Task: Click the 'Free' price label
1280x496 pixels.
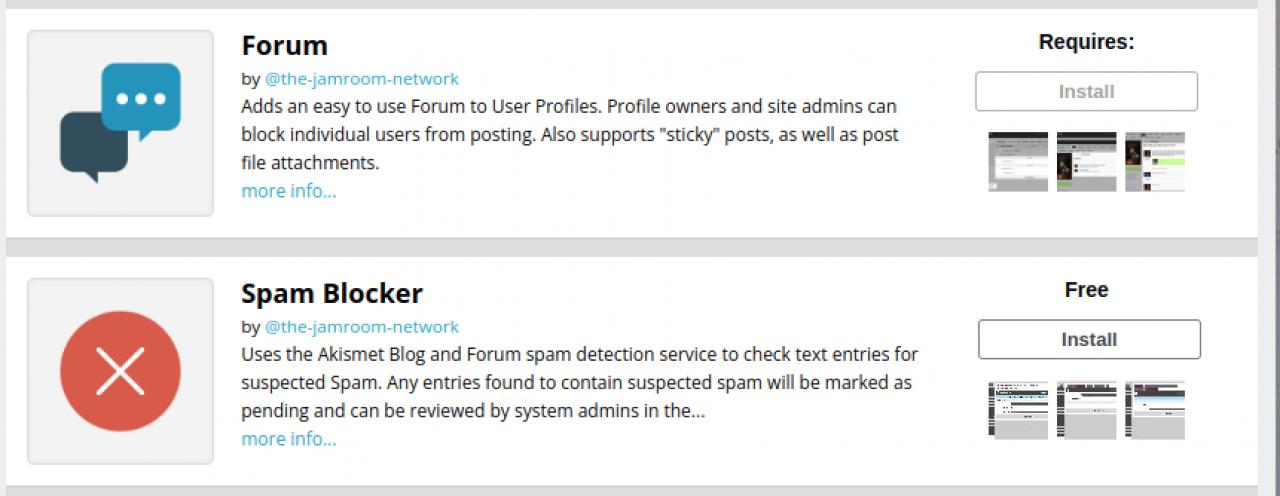Action: point(1086,290)
